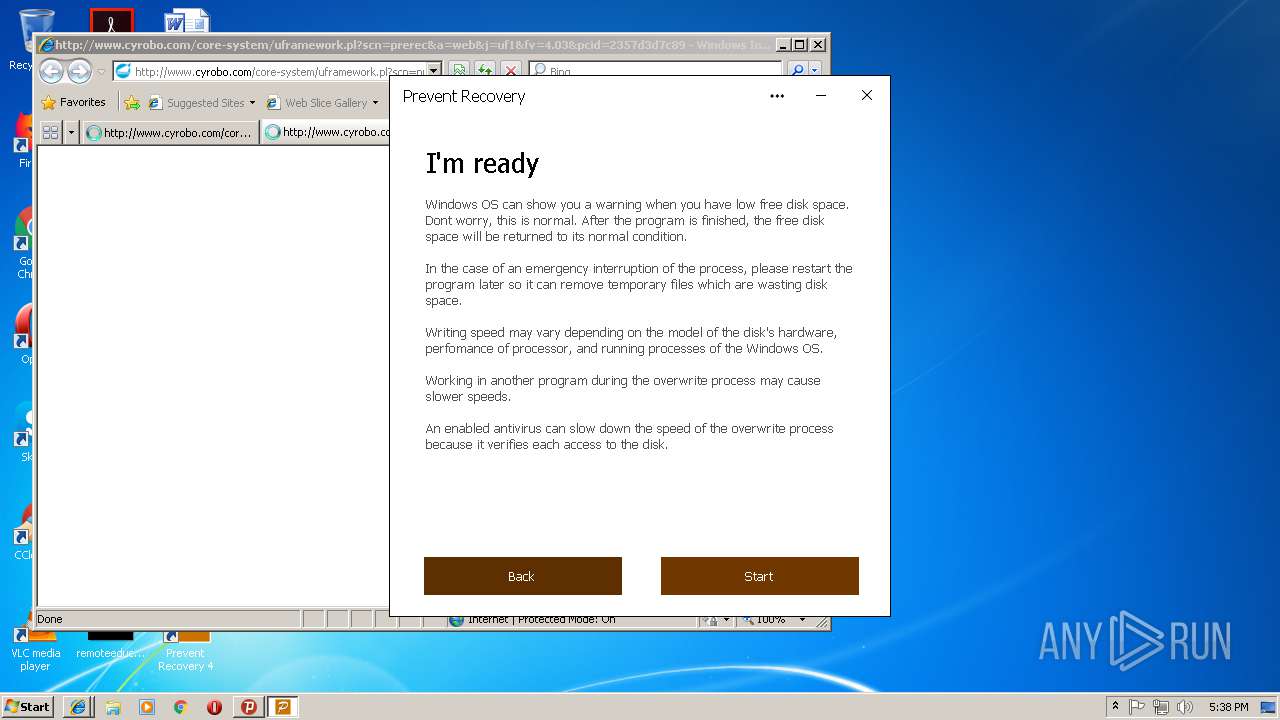This screenshot has height=720, width=1280.
Task: Open the Favorites panel in IE
Action: tap(73, 102)
